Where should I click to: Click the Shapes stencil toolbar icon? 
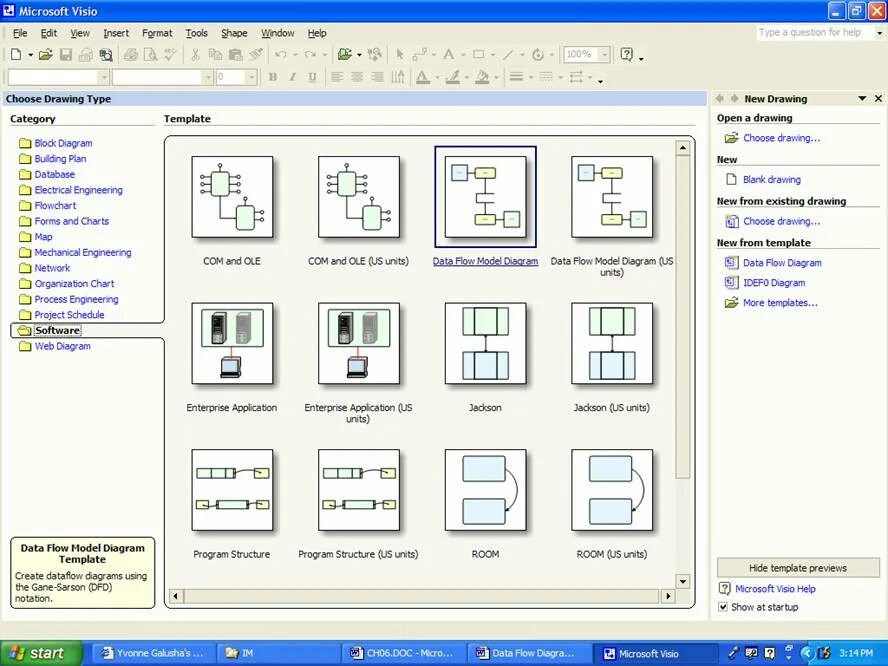point(344,54)
